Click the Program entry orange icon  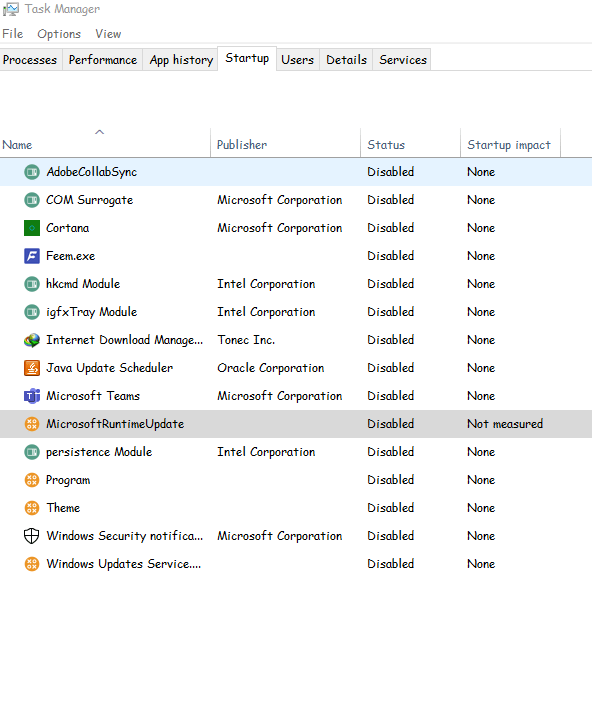tap(32, 480)
